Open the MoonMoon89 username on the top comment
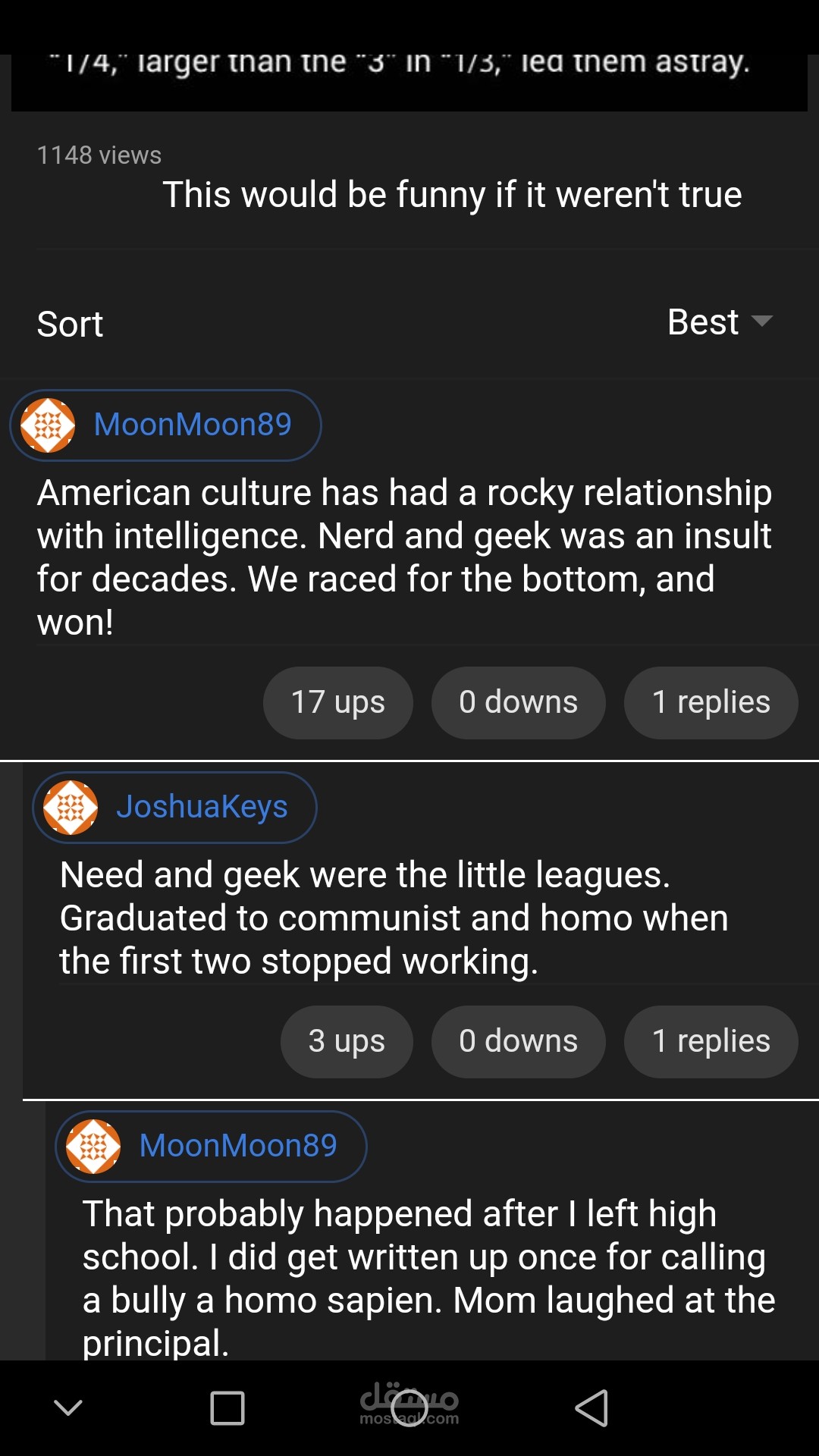Screen dimensions: 819x1456 point(193,425)
